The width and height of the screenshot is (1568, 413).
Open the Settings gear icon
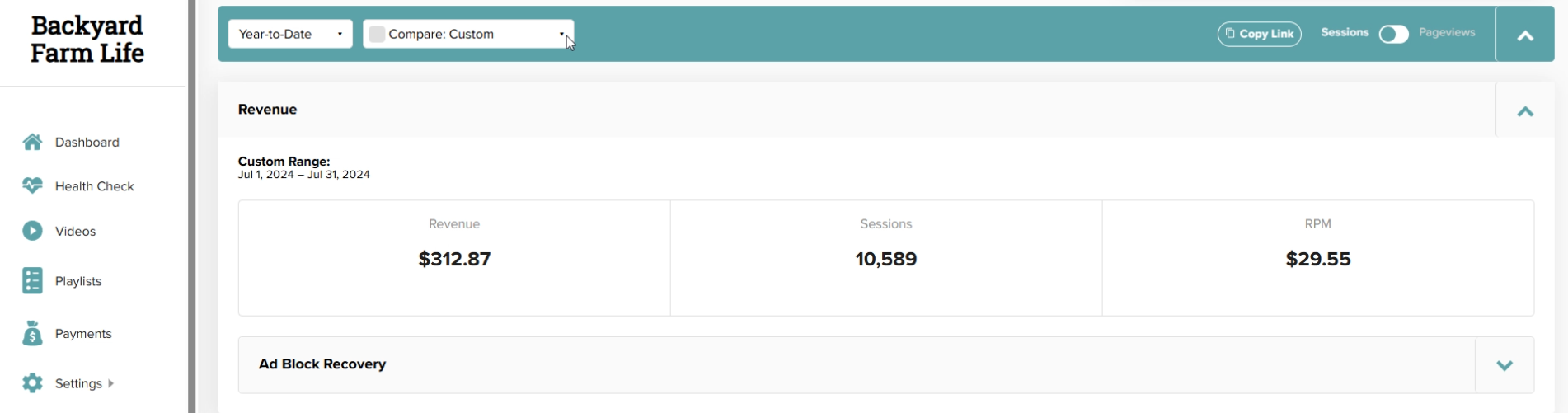(x=32, y=382)
